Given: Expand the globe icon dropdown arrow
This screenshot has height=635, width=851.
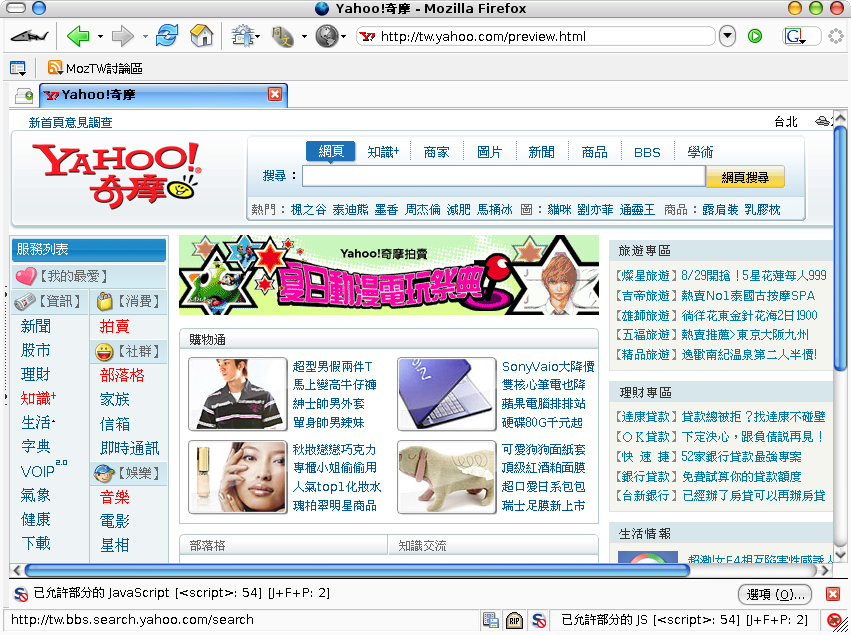Looking at the screenshot, I should 344,37.
